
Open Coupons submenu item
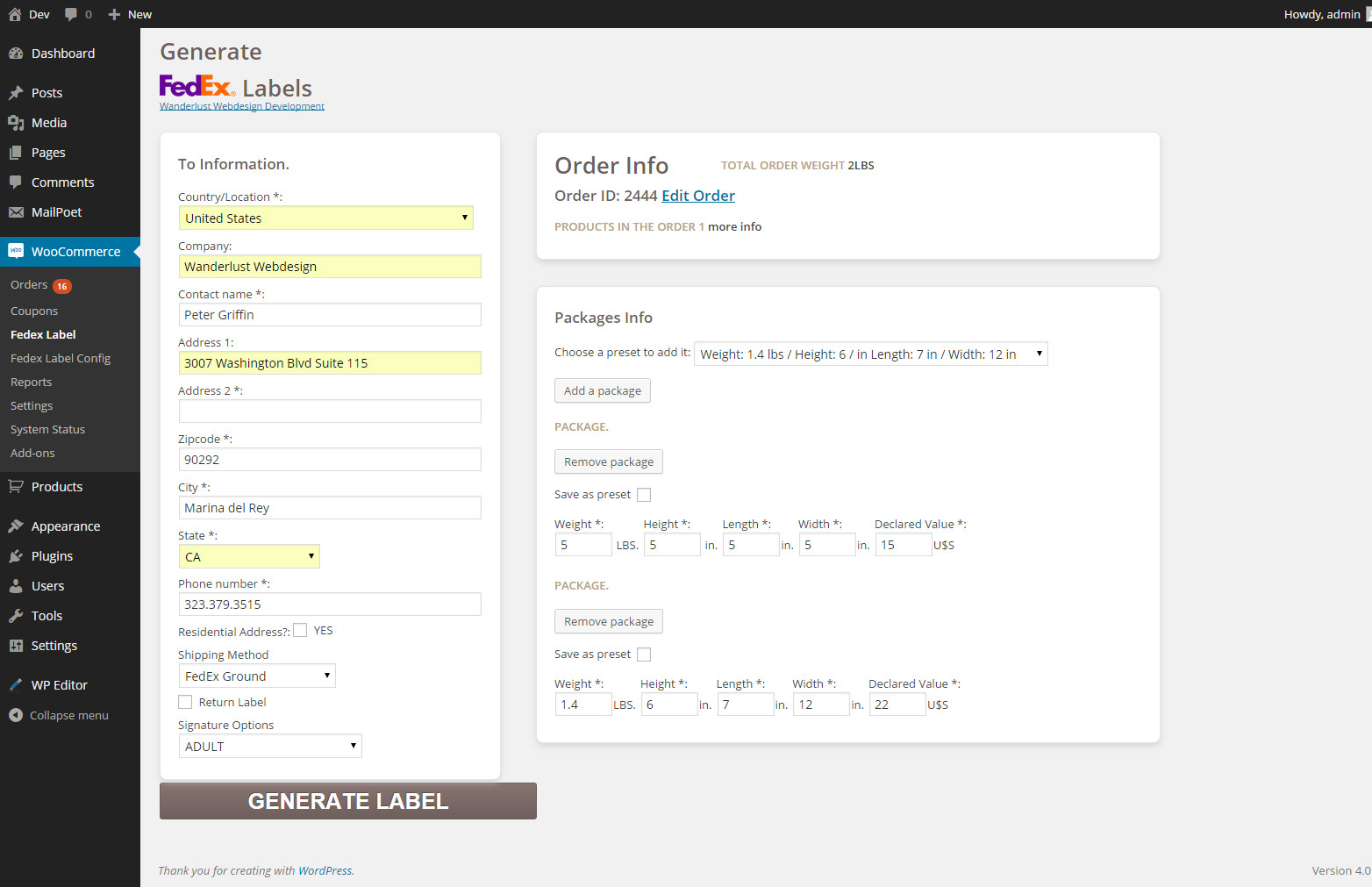pos(34,311)
